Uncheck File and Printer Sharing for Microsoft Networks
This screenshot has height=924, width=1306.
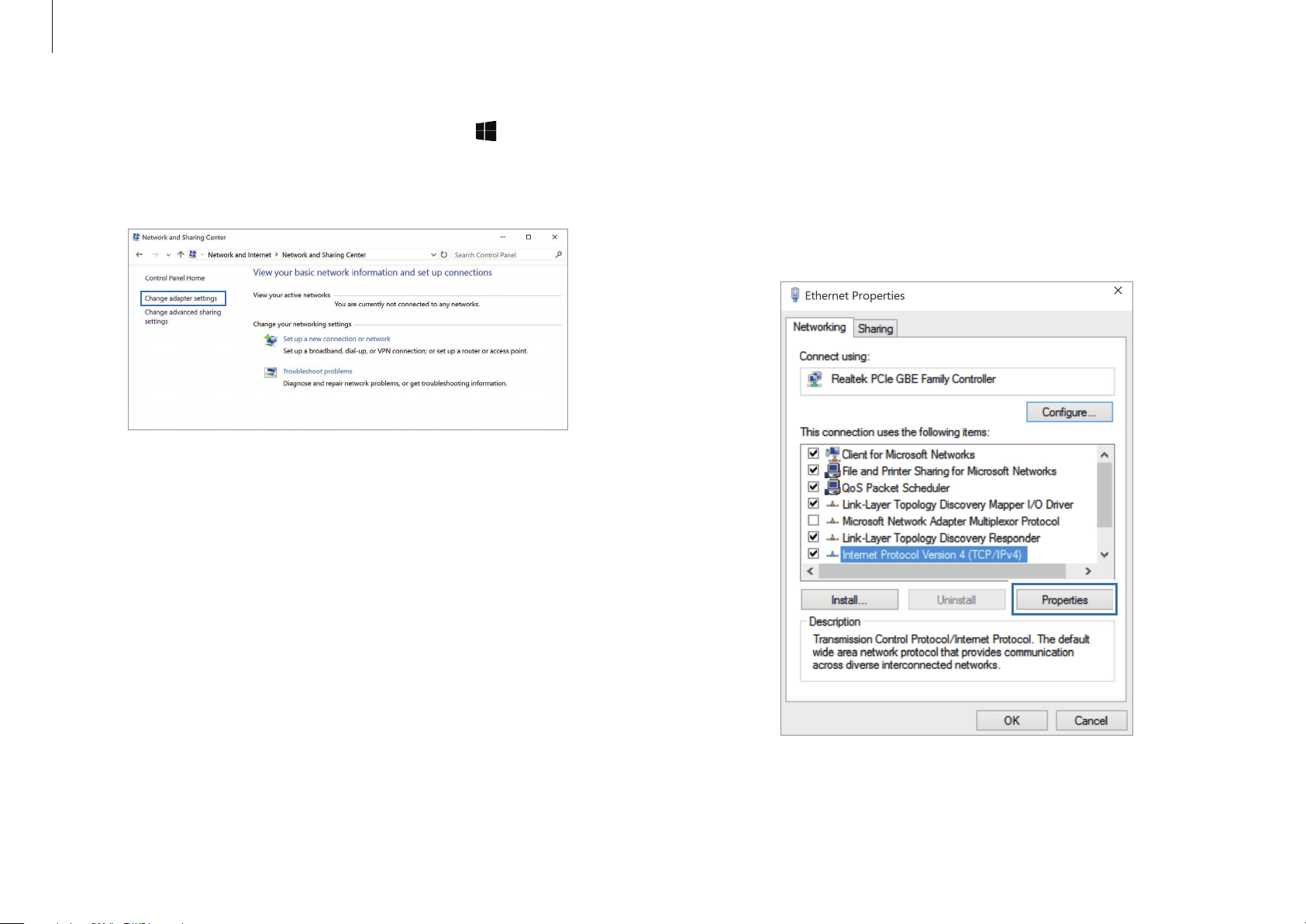813,470
